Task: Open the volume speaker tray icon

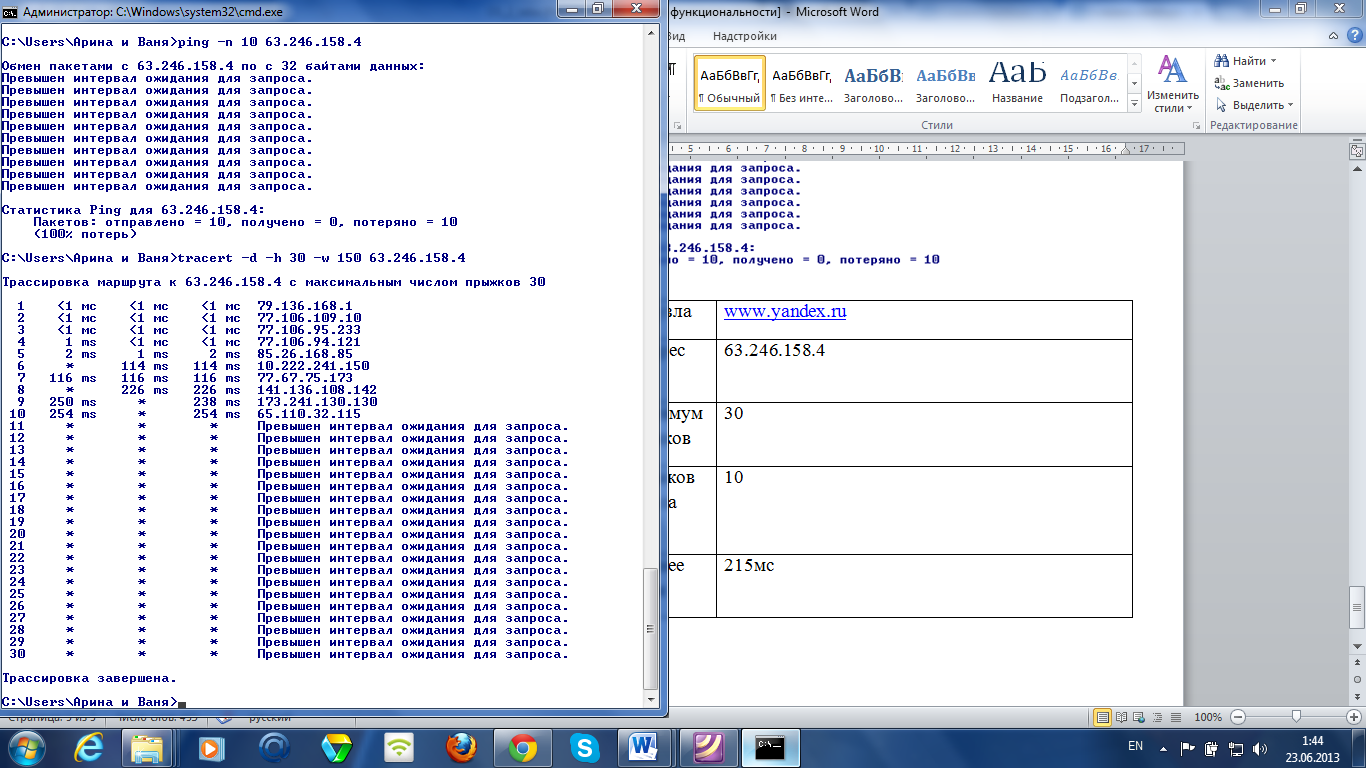Action: click(x=1260, y=747)
